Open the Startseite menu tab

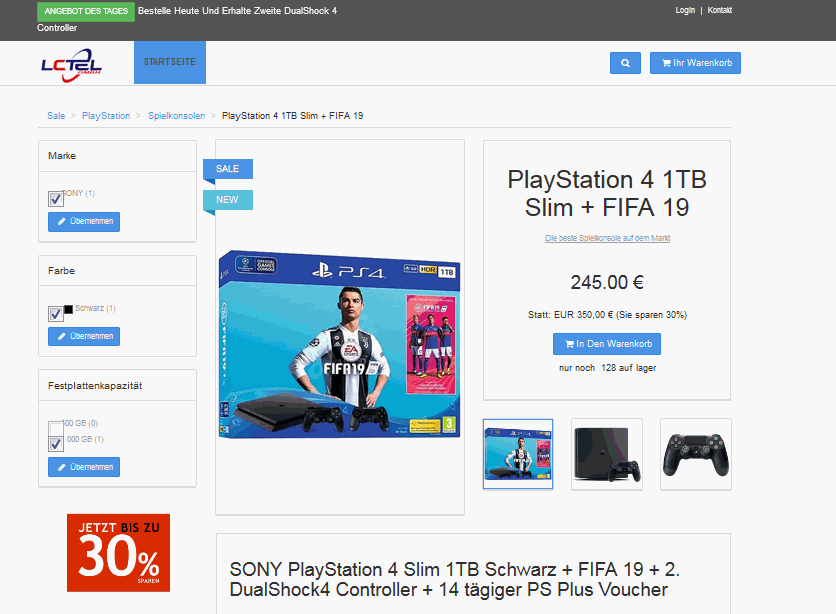point(169,63)
